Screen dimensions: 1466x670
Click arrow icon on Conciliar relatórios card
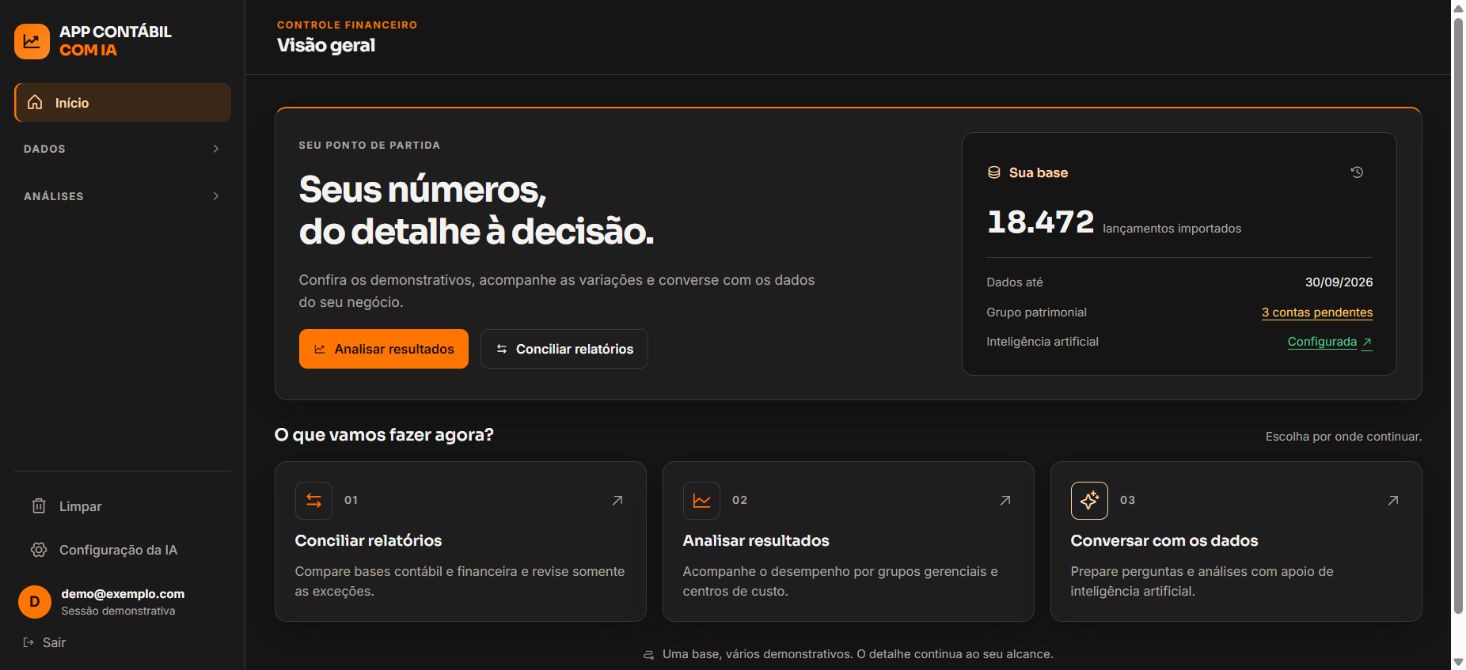(x=617, y=500)
